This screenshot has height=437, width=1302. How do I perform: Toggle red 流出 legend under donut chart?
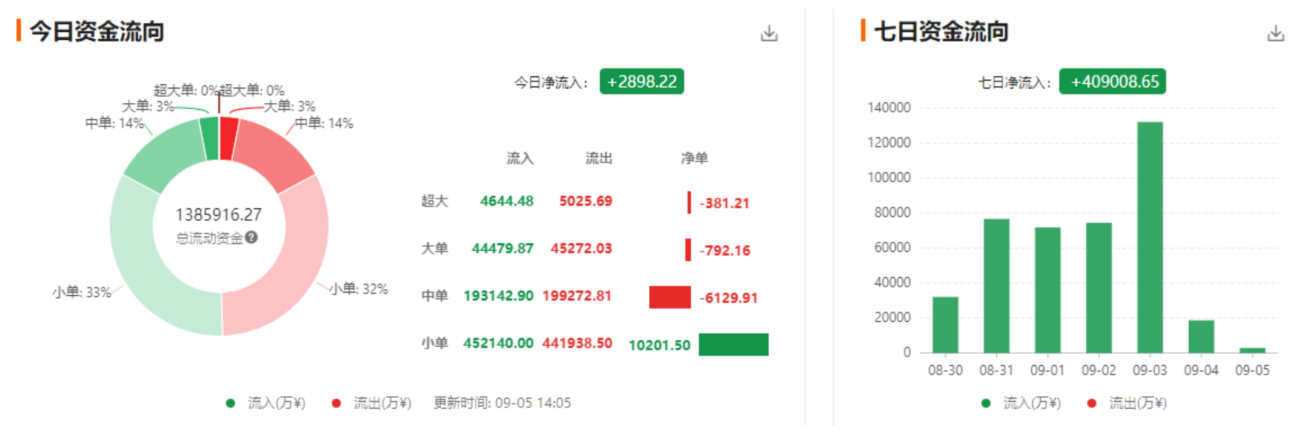372,403
